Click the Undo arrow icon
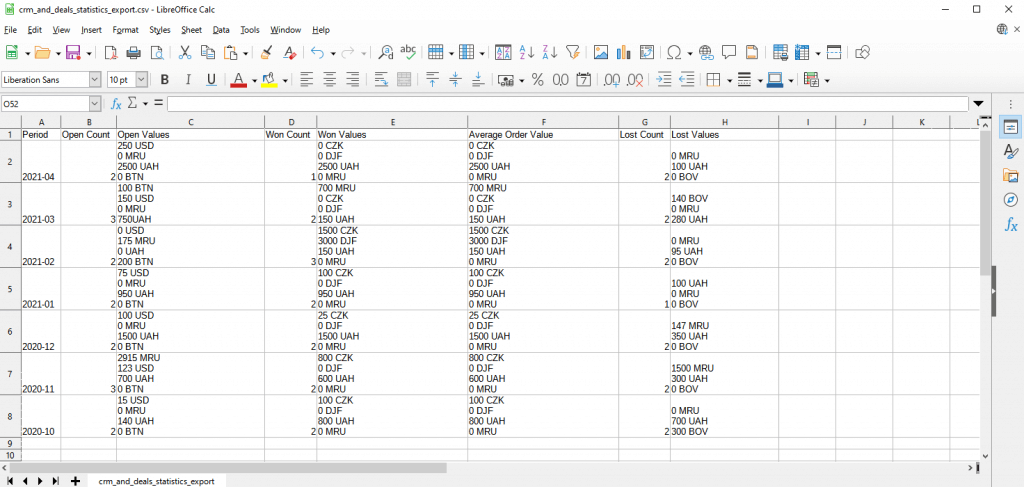The width and height of the screenshot is (1024, 487). (317, 52)
